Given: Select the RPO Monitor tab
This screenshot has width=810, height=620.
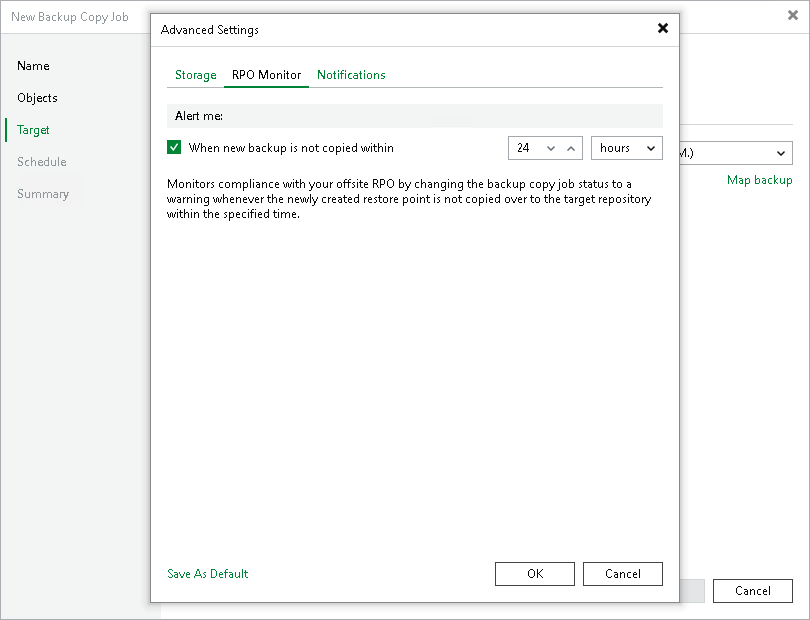Looking at the screenshot, I should 266,75.
